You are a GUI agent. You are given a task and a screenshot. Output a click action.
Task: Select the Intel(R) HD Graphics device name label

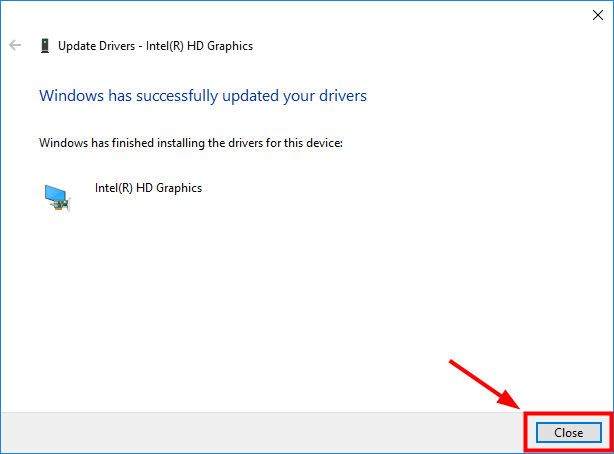(x=148, y=188)
